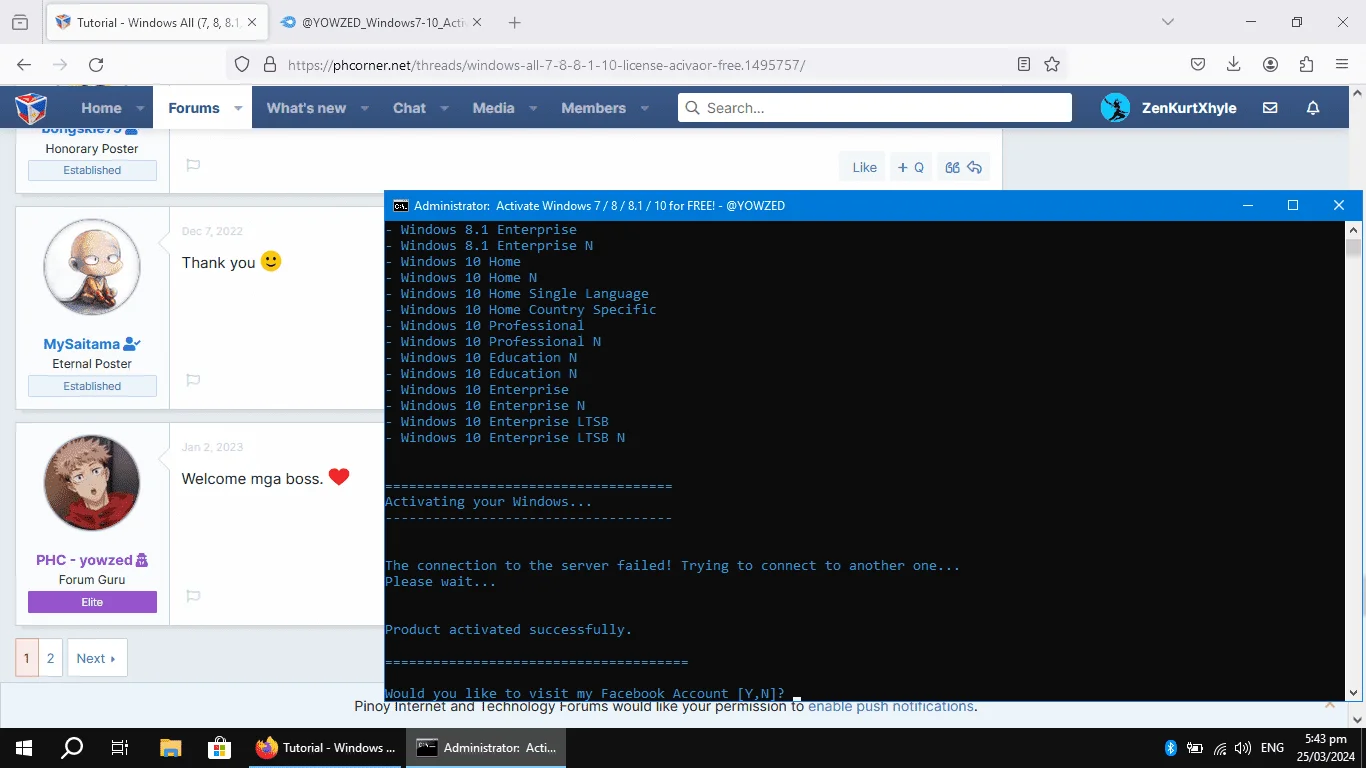Click battery tray icon
1366x768 pixels.
point(1194,748)
